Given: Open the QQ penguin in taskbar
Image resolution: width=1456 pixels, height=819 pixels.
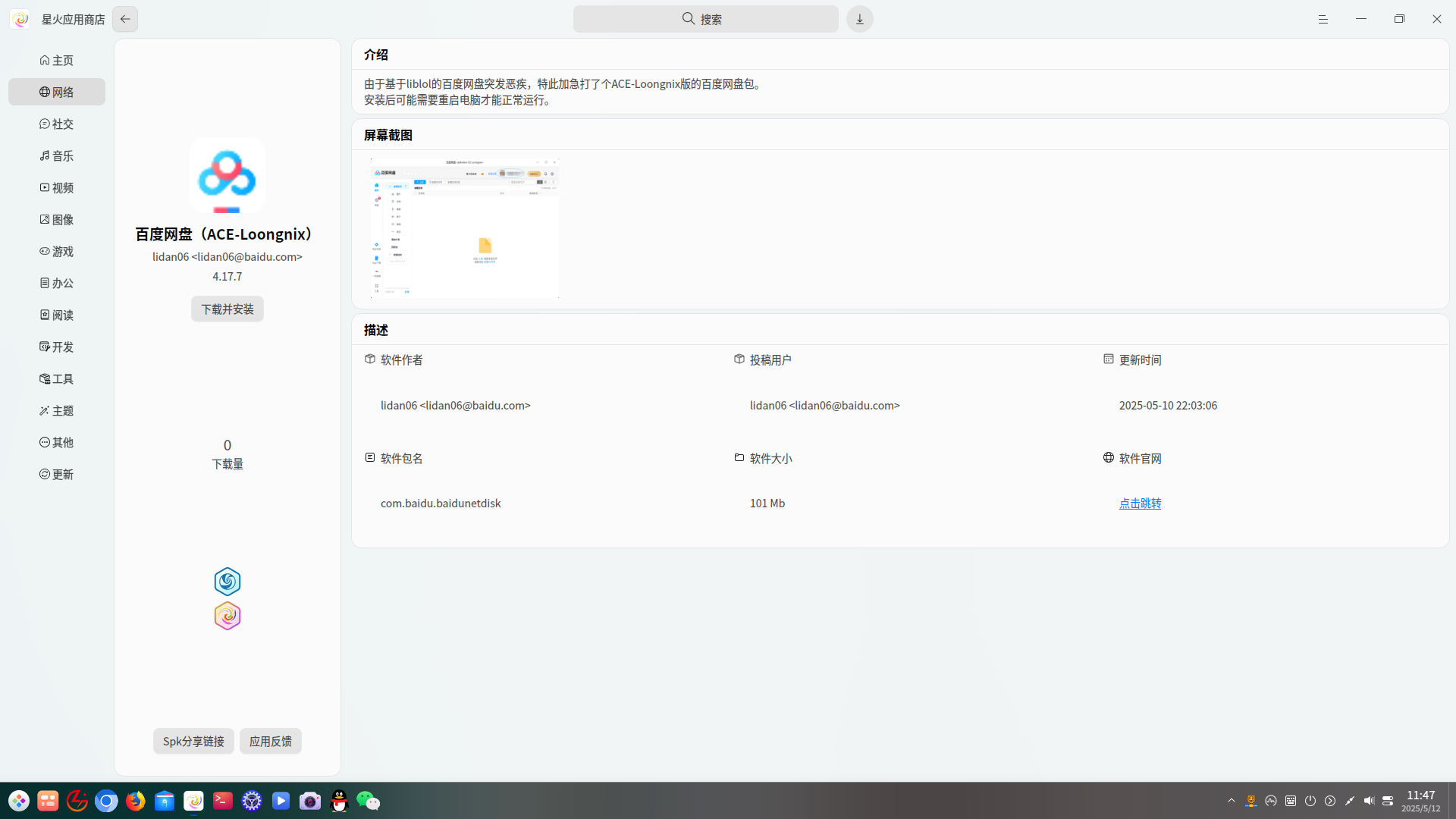Looking at the screenshot, I should (339, 801).
